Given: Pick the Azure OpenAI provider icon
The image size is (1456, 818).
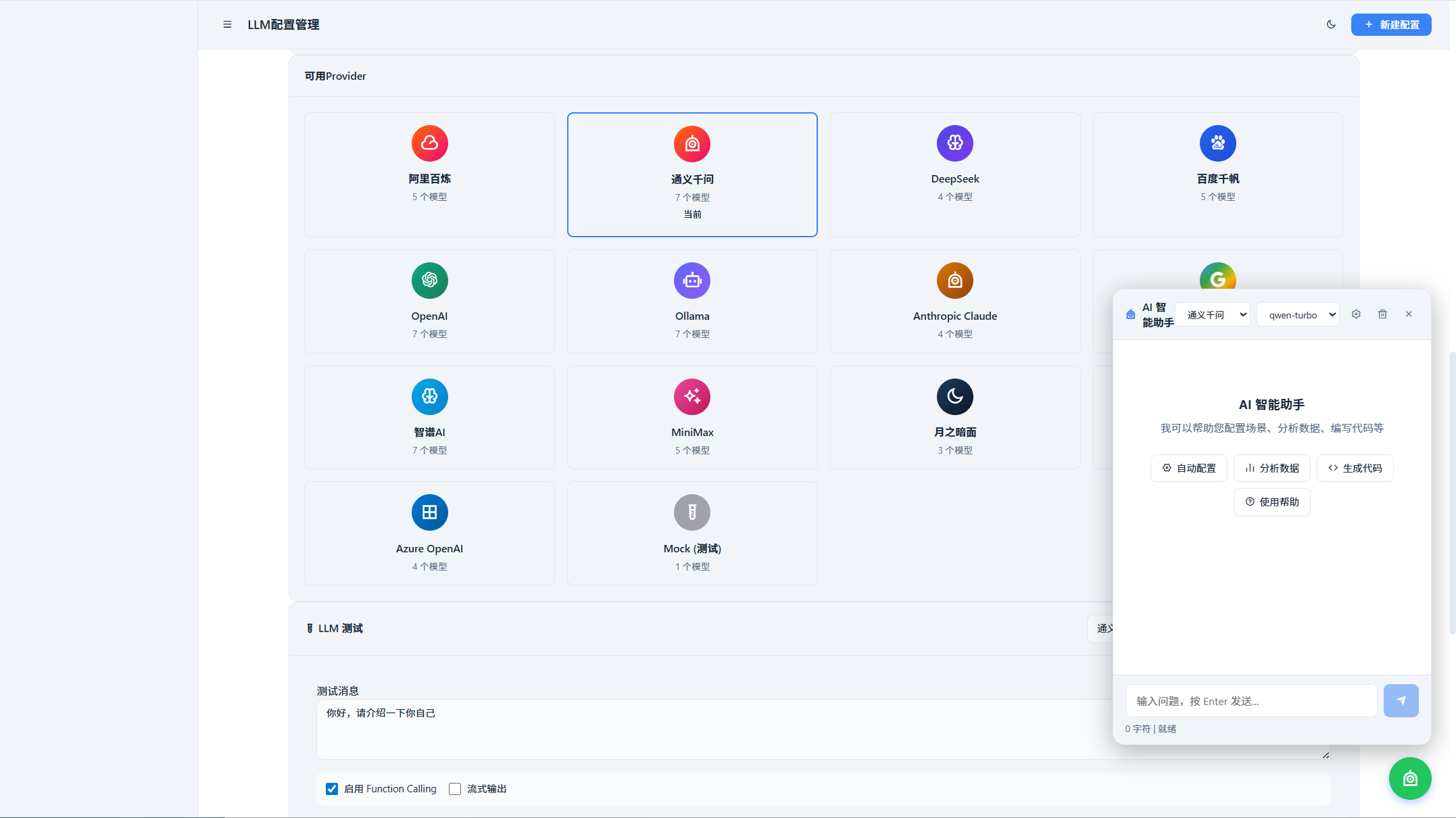Looking at the screenshot, I should coord(430,512).
